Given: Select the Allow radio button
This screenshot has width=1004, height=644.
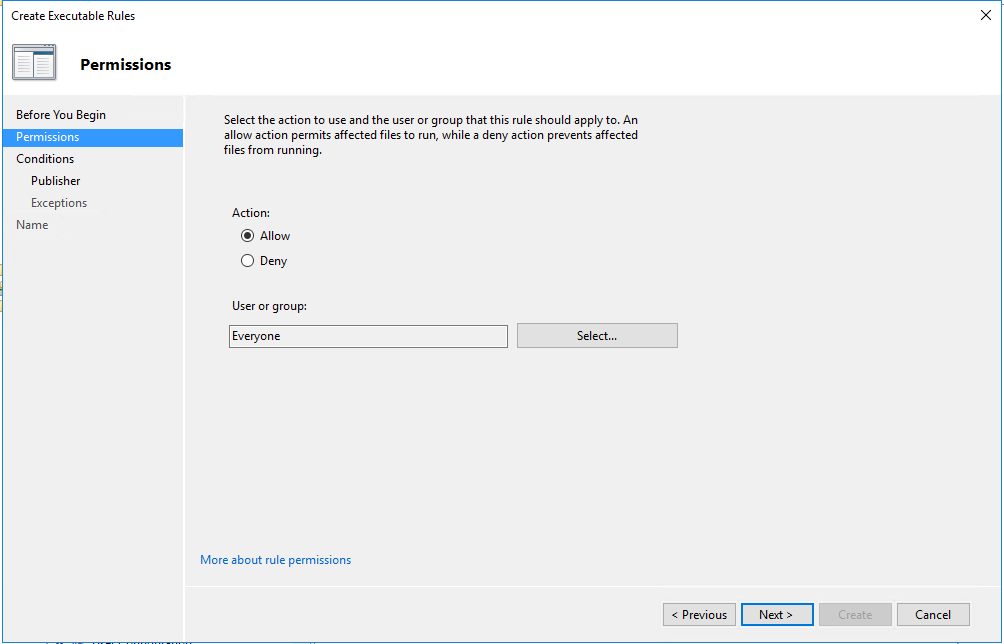Looking at the screenshot, I should tap(247, 236).
